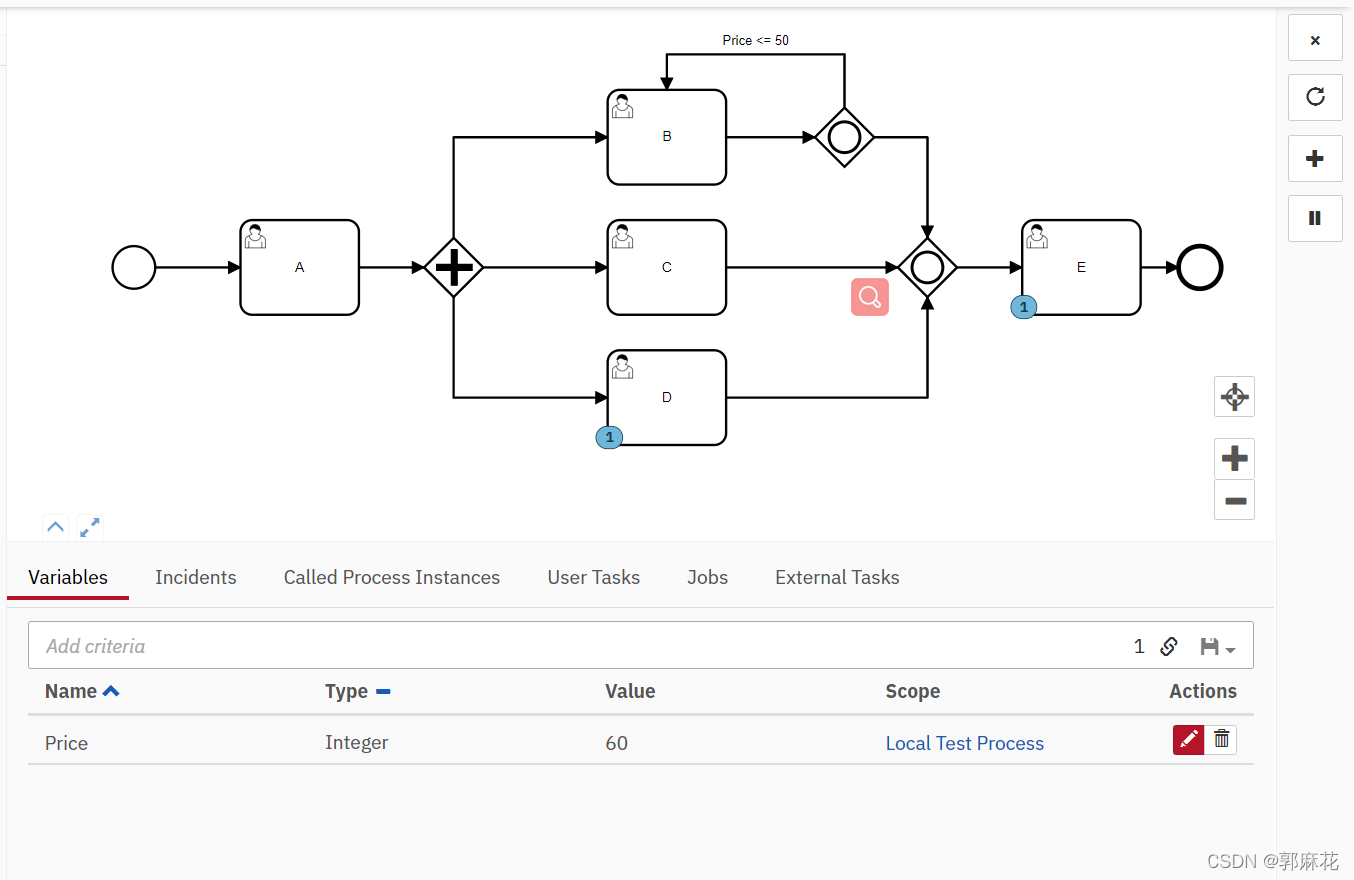The width and height of the screenshot is (1354, 880).
Task: Click instance count badge on task D
Action: pos(609,437)
